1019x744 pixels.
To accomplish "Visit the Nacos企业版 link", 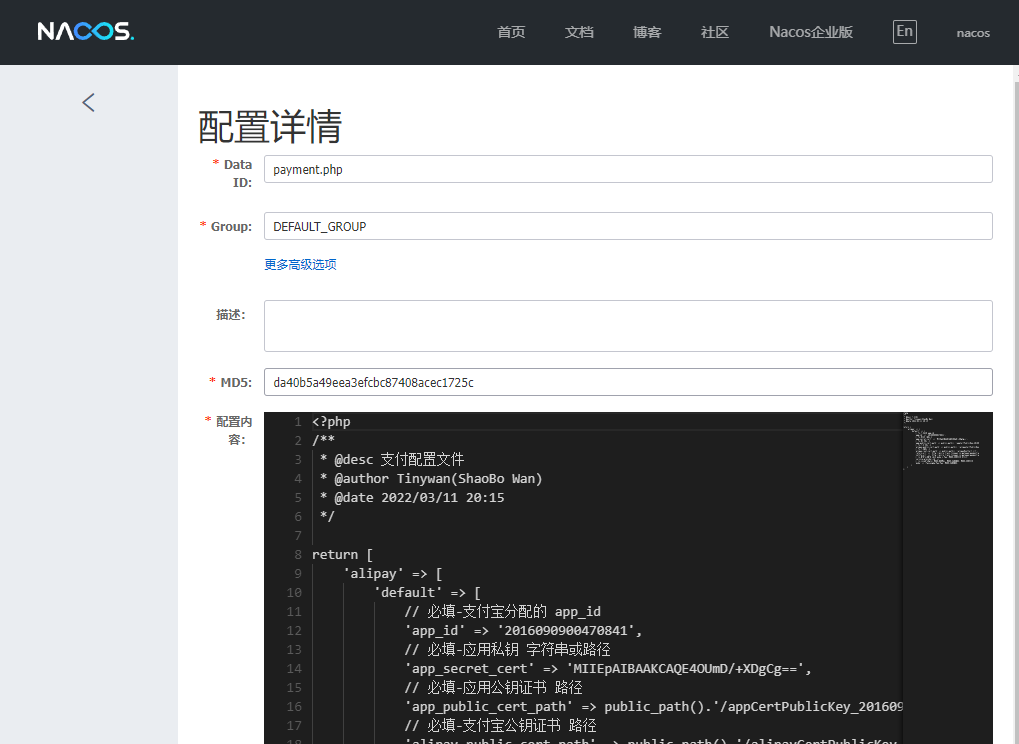I will (x=811, y=32).
